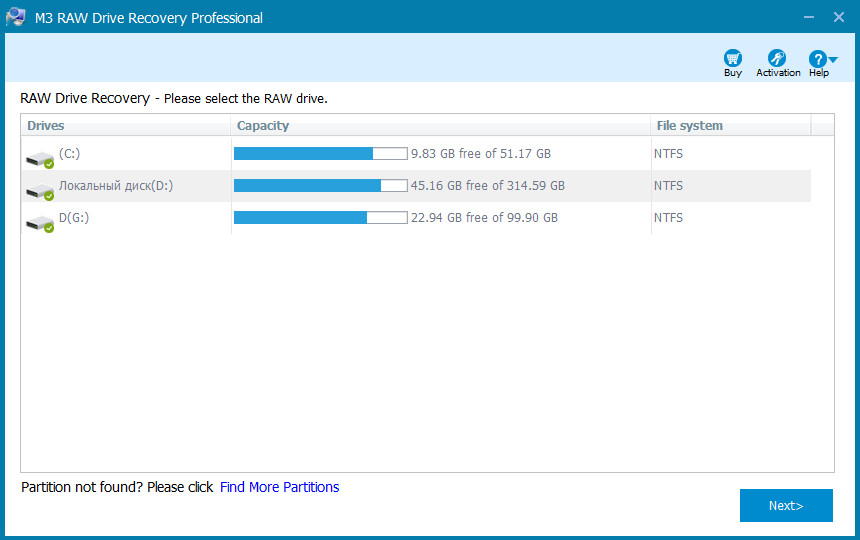Select the (C:) drive icon
860x540 pixels.
40,160
